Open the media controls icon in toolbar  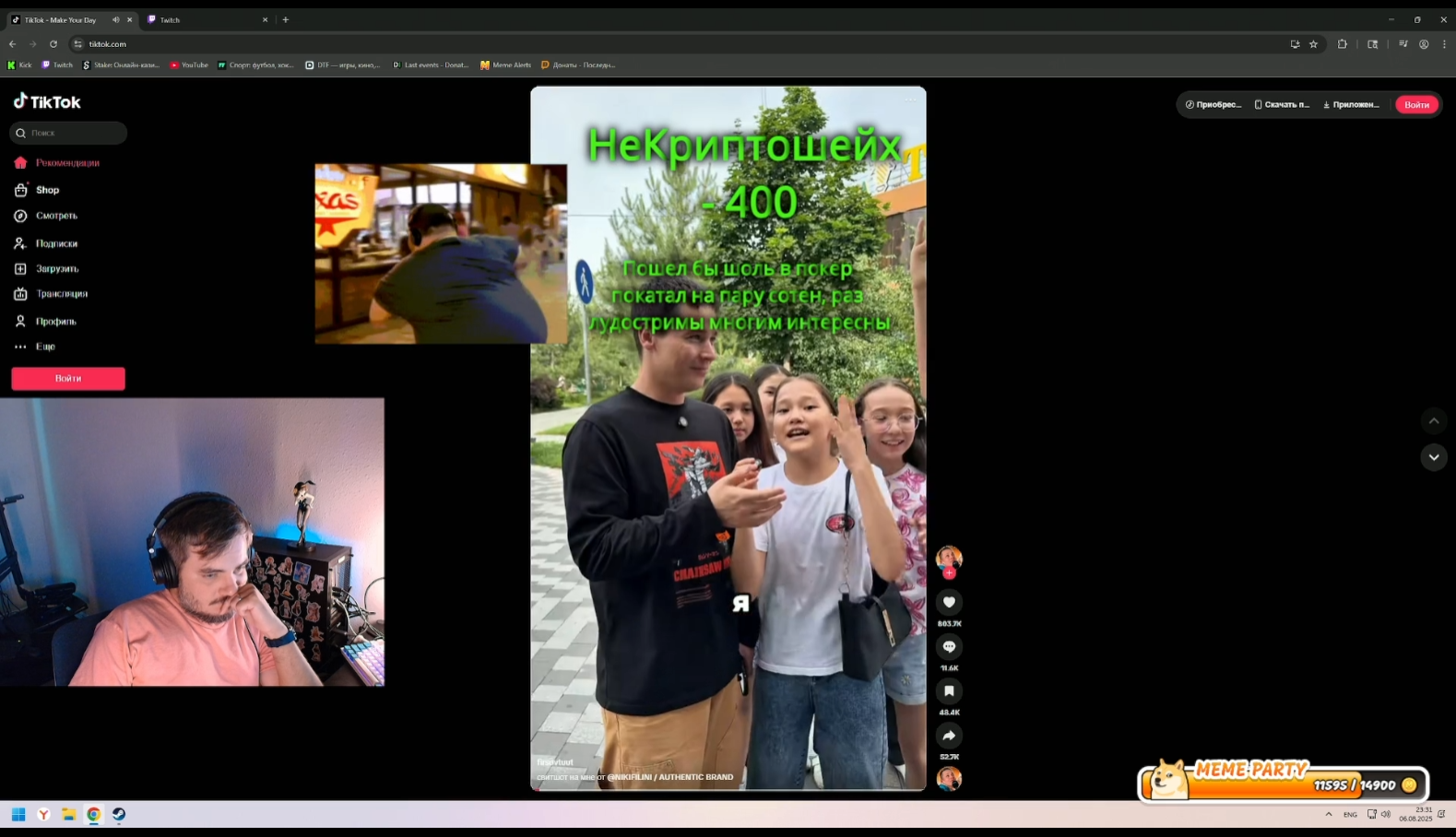click(x=1403, y=44)
